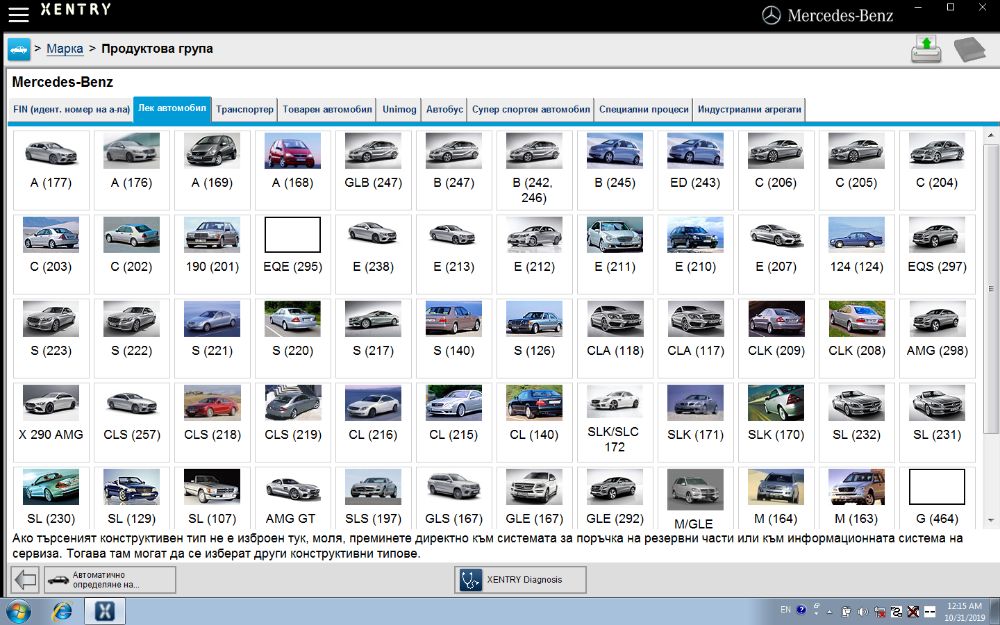This screenshot has height=625, width=1000.
Task: Click the print/export icon with green arrow
Action: pyautogui.click(x=926, y=49)
